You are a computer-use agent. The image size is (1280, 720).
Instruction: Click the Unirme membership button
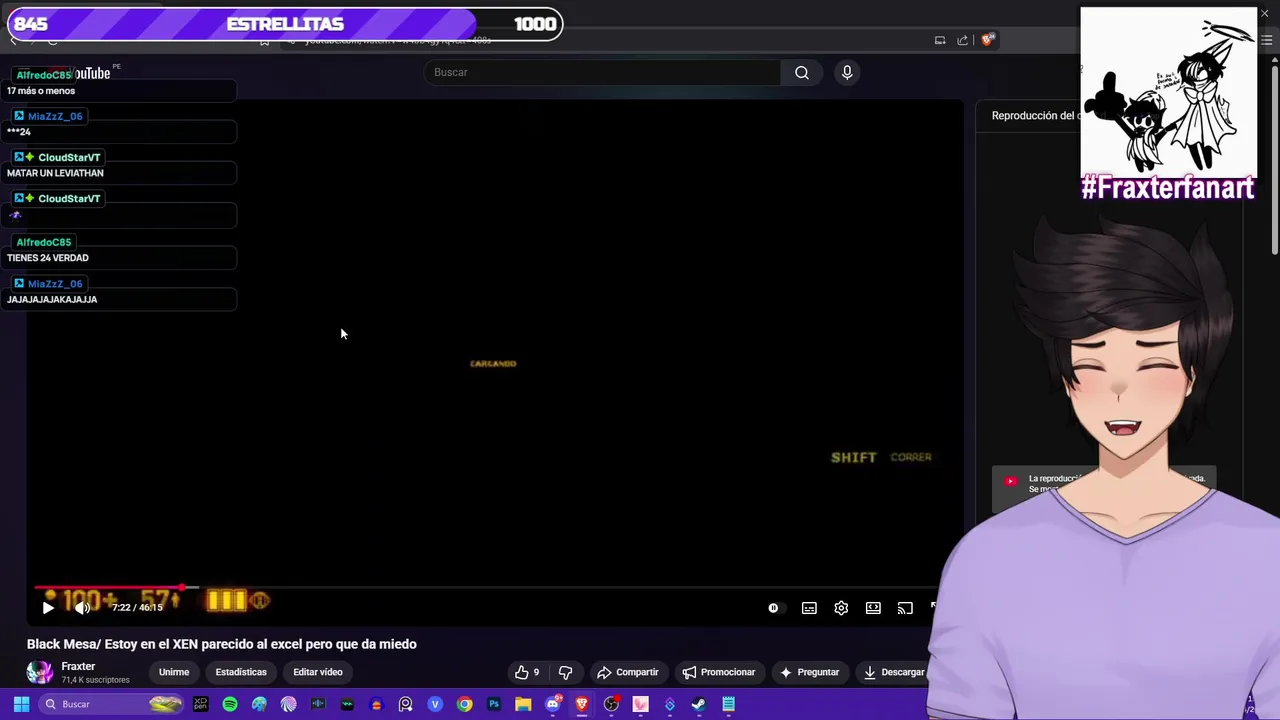(x=174, y=672)
